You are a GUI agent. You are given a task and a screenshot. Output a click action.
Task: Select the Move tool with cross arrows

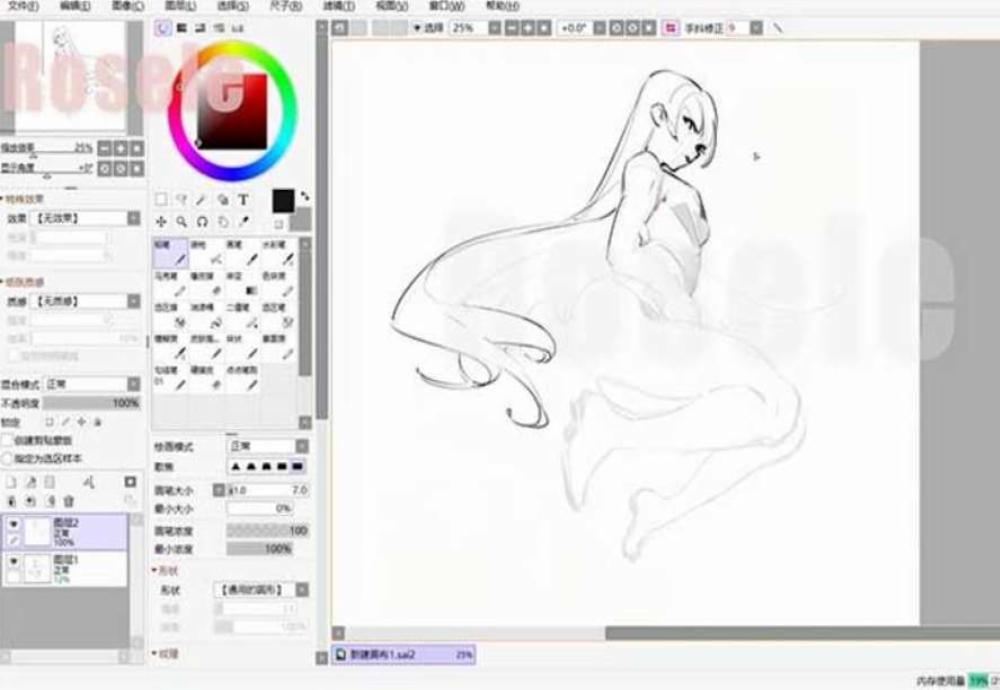[x=161, y=221]
